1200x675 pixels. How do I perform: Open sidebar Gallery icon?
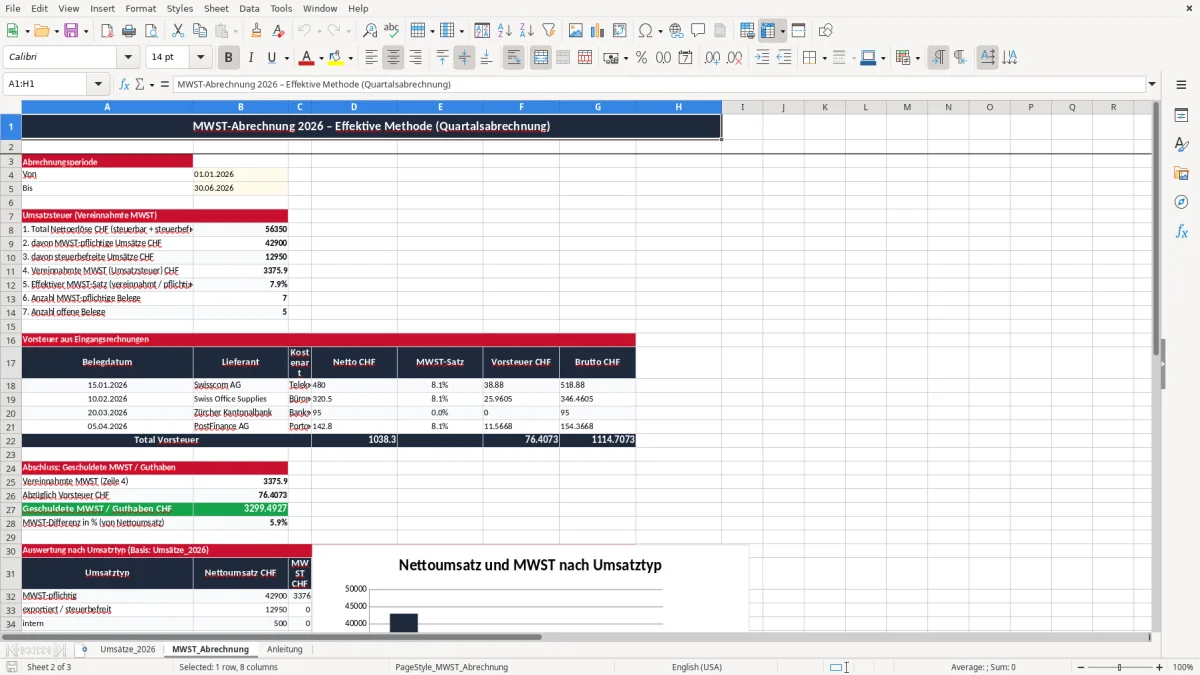(1181, 174)
